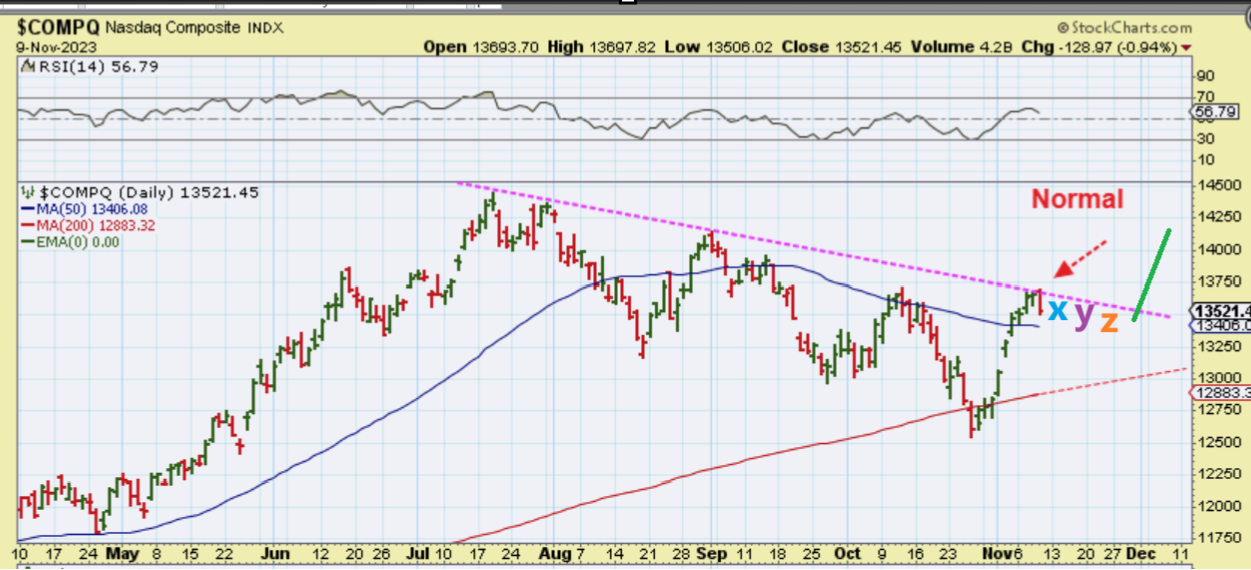
Task: Click the 9-Nov-2023 chart date
Action: click(55, 46)
